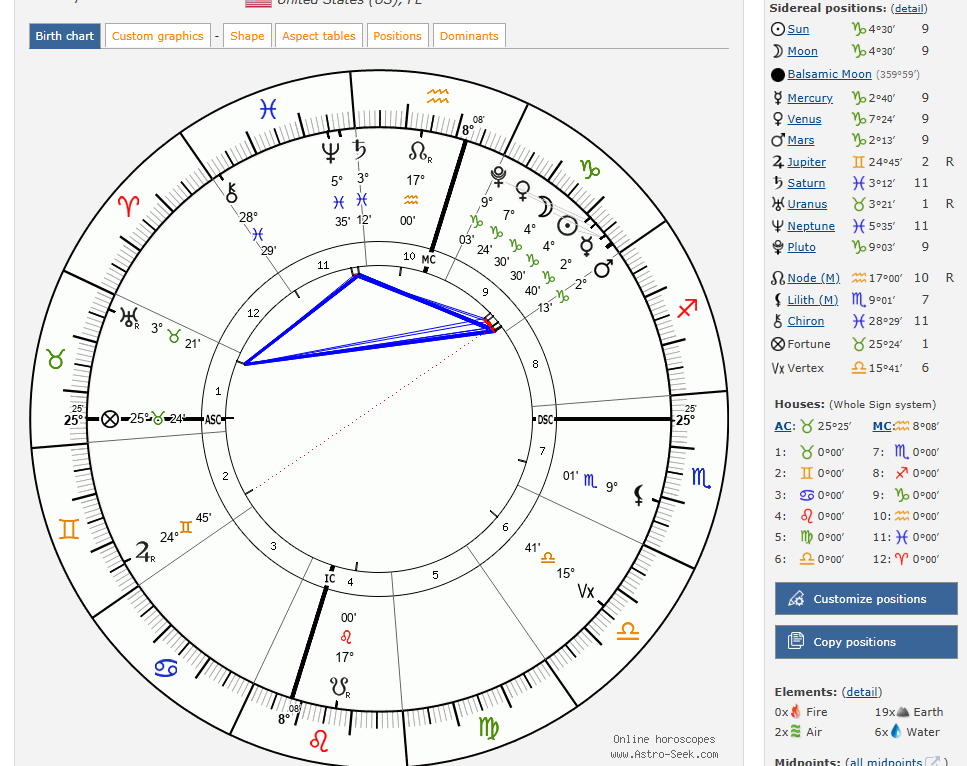
Task: Click the Moon crescent icon in positions list
Action: coord(777,51)
